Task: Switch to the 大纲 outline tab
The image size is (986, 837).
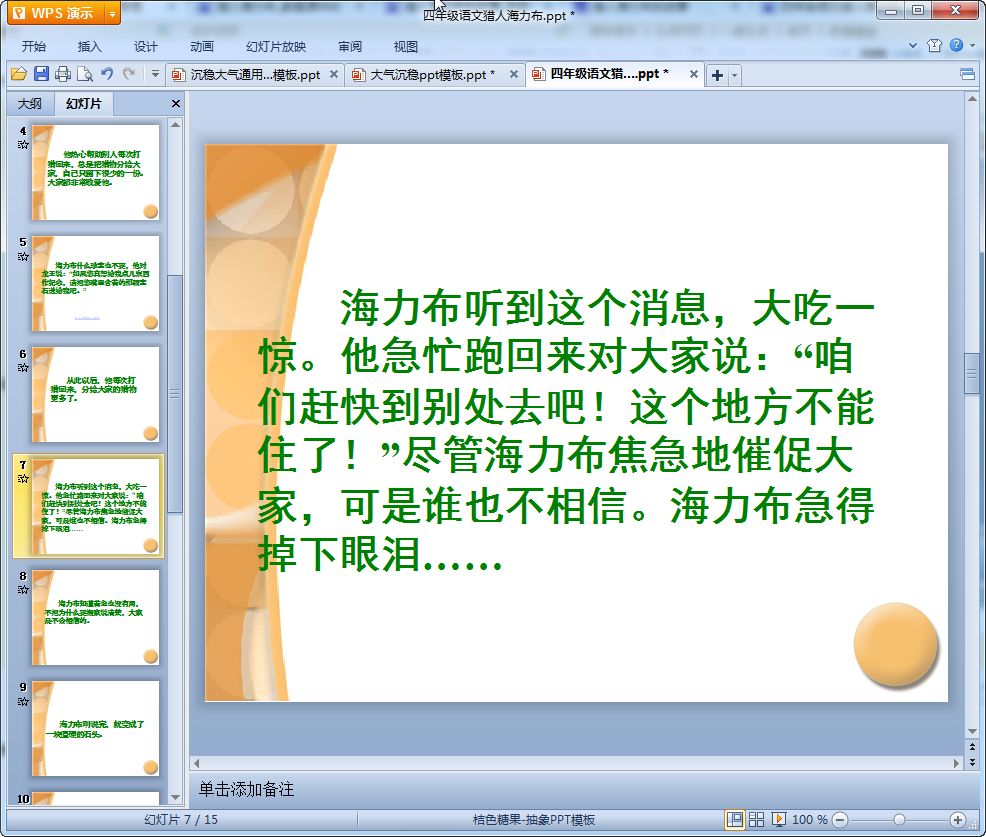Action: 30,104
